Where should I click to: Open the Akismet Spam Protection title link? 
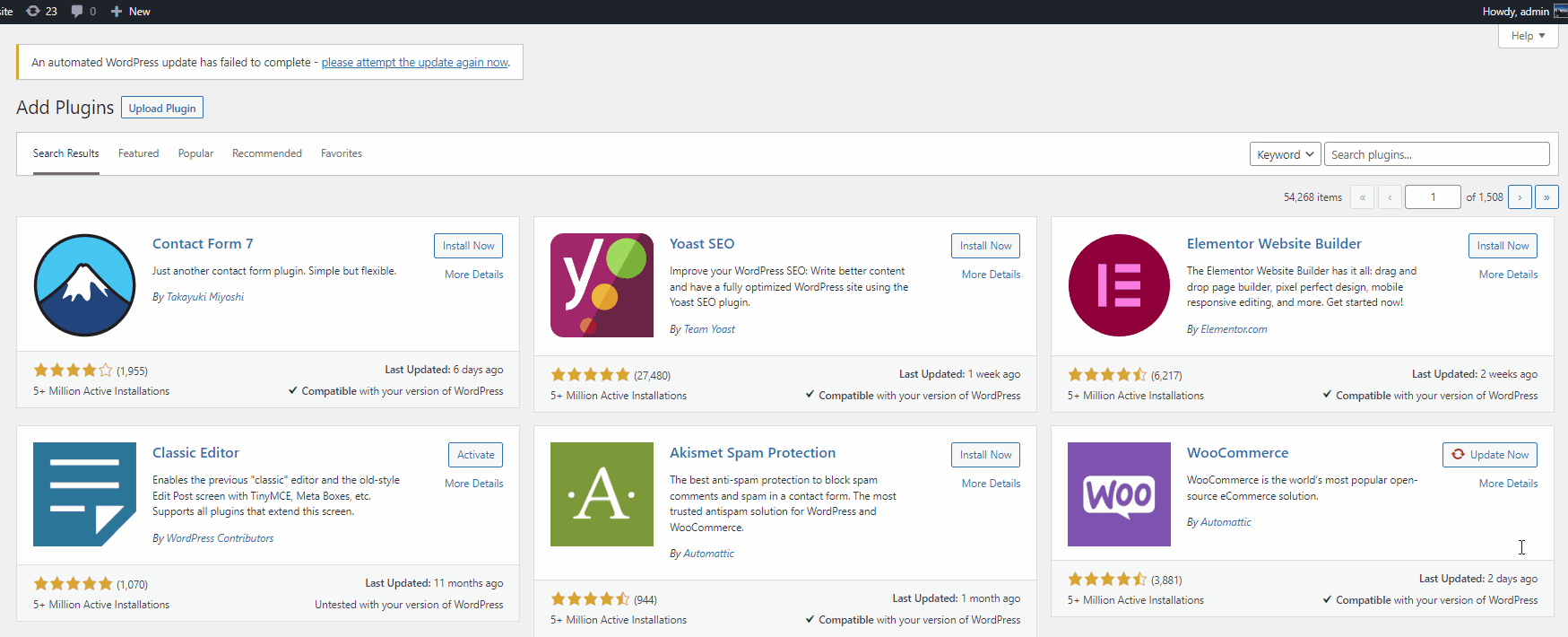coord(752,453)
